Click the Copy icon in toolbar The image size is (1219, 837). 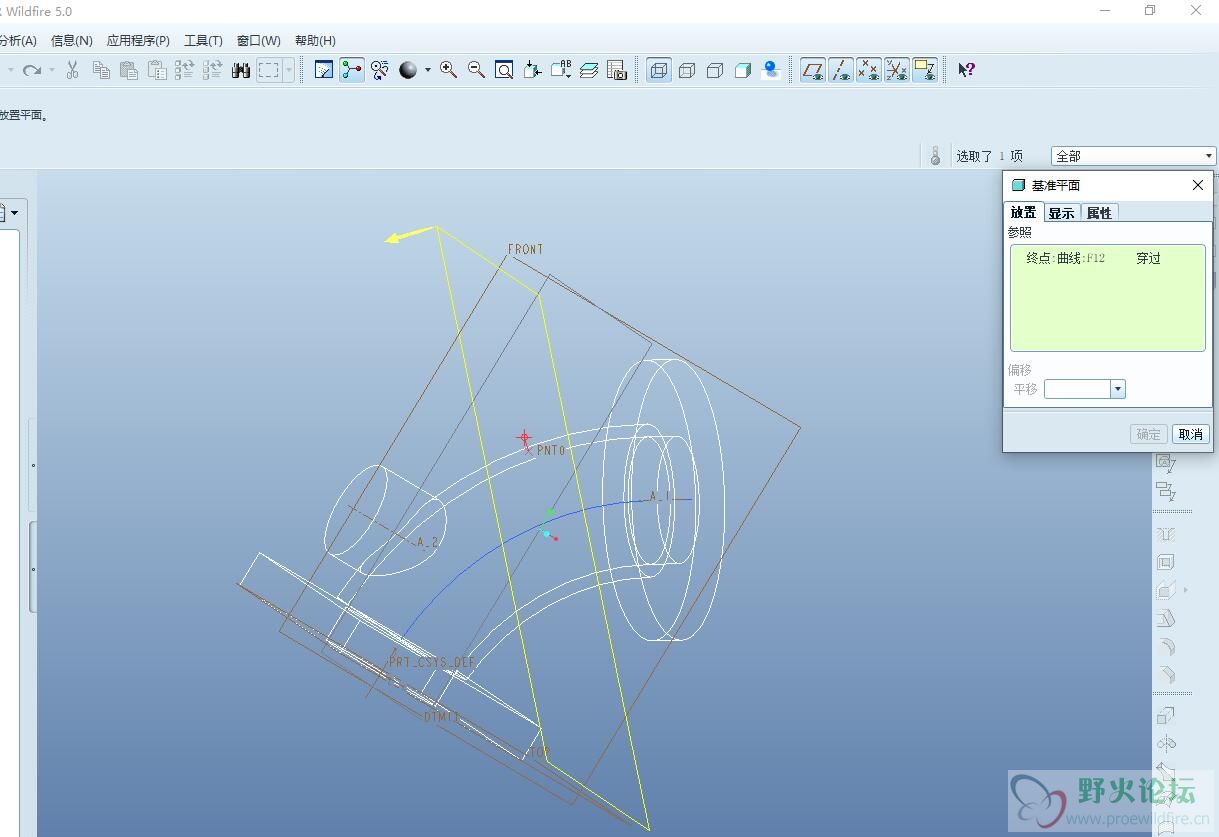(101, 70)
